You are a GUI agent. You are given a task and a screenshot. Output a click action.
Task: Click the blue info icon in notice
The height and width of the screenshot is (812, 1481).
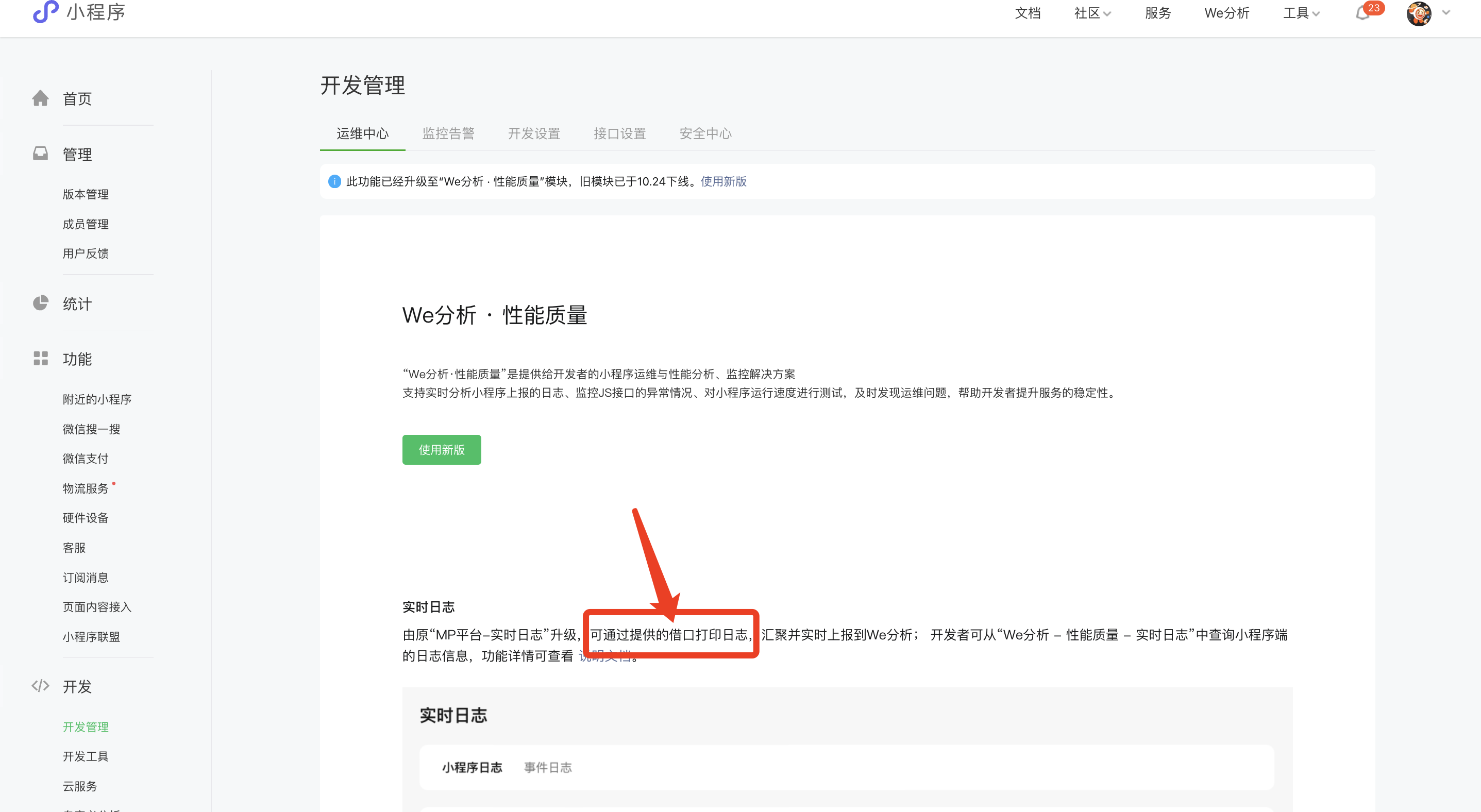point(334,181)
